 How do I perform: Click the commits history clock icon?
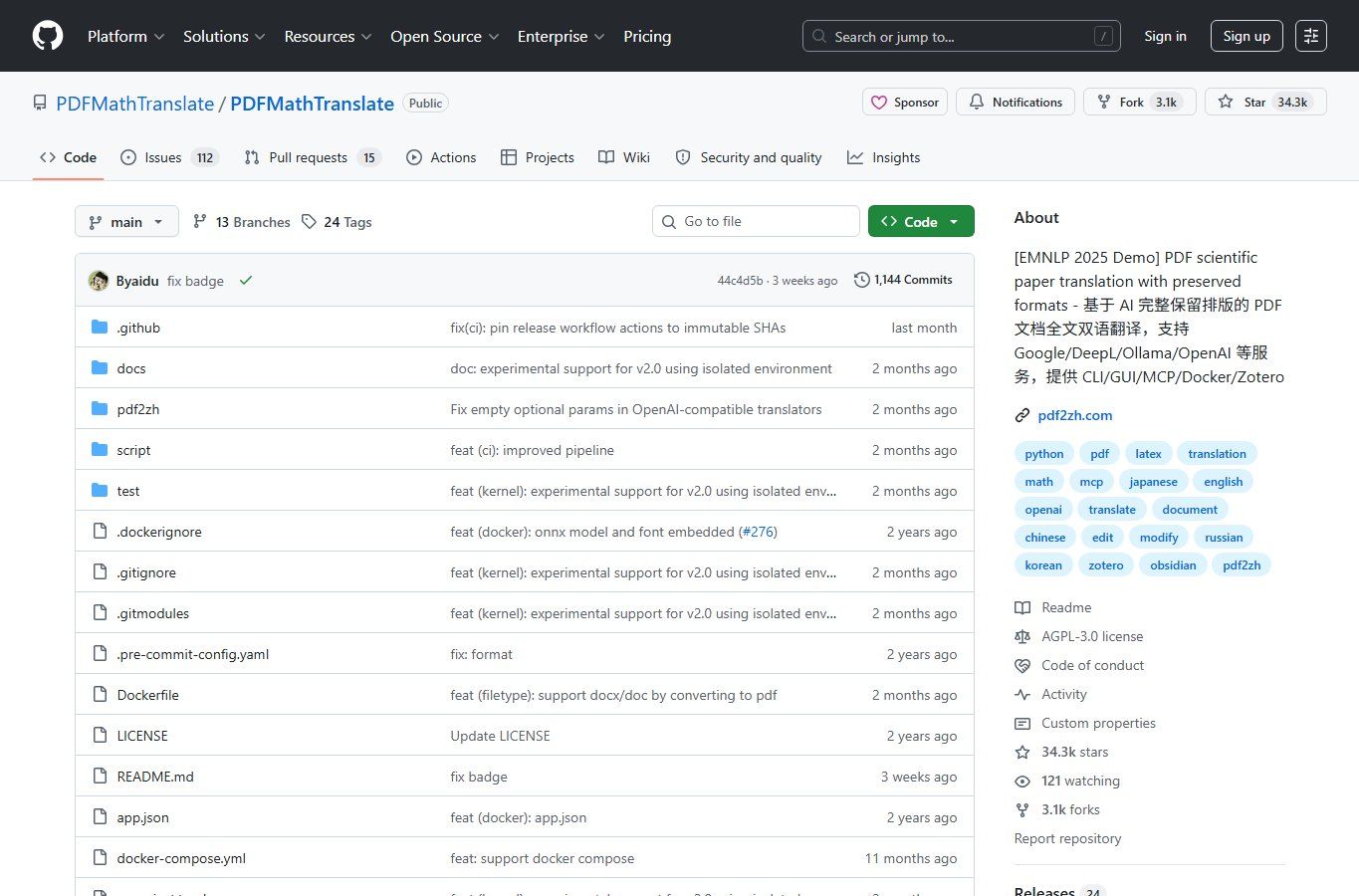(862, 280)
